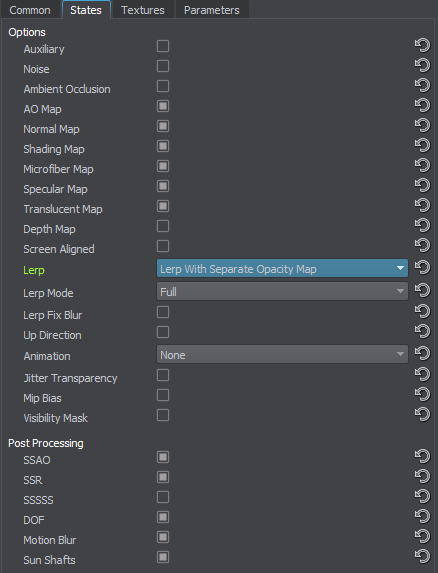This screenshot has height=573, width=438.
Task: Reset the Depth Map option
Action: pos(422,225)
